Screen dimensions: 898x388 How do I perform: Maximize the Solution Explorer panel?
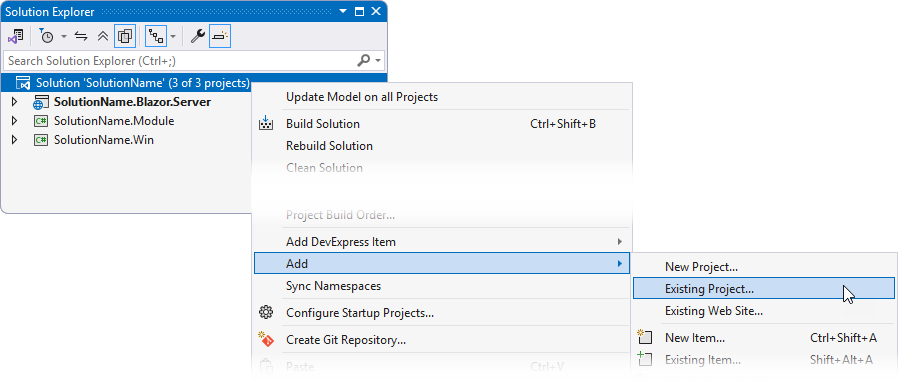tap(359, 11)
